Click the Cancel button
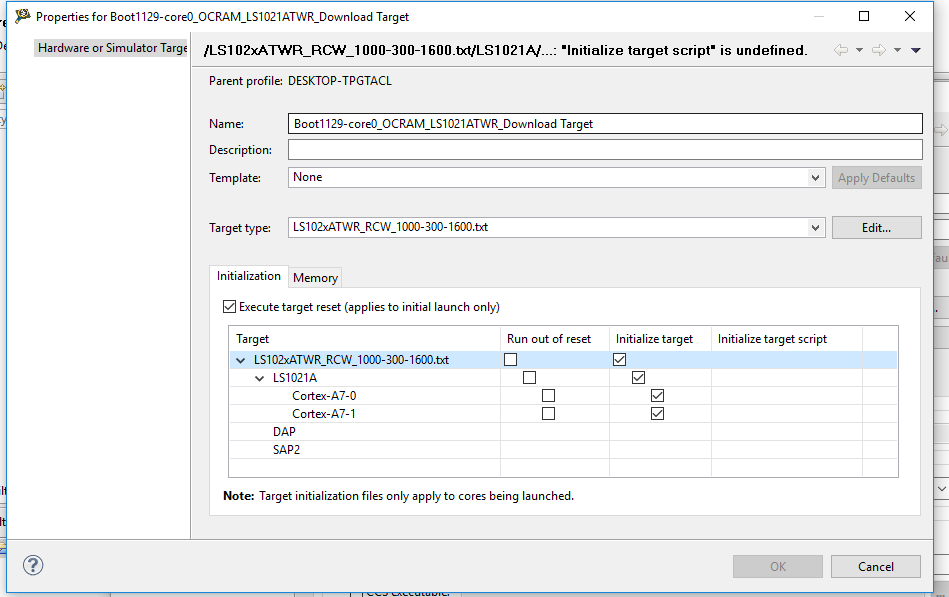The width and height of the screenshot is (949, 597). pyautogui.click(x=876, y=567)
